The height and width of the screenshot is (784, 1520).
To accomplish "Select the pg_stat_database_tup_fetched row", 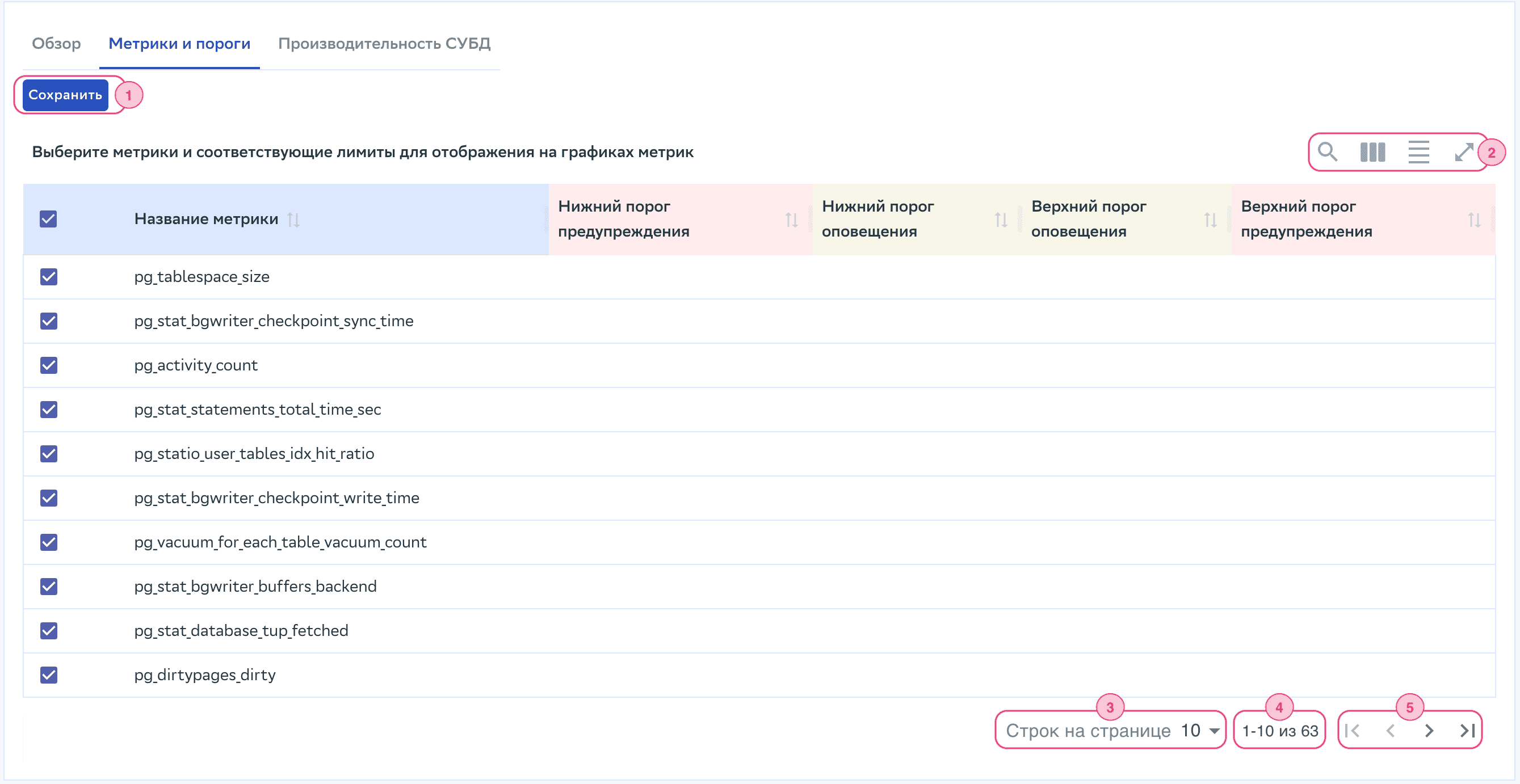I will [x=48, y=631].
